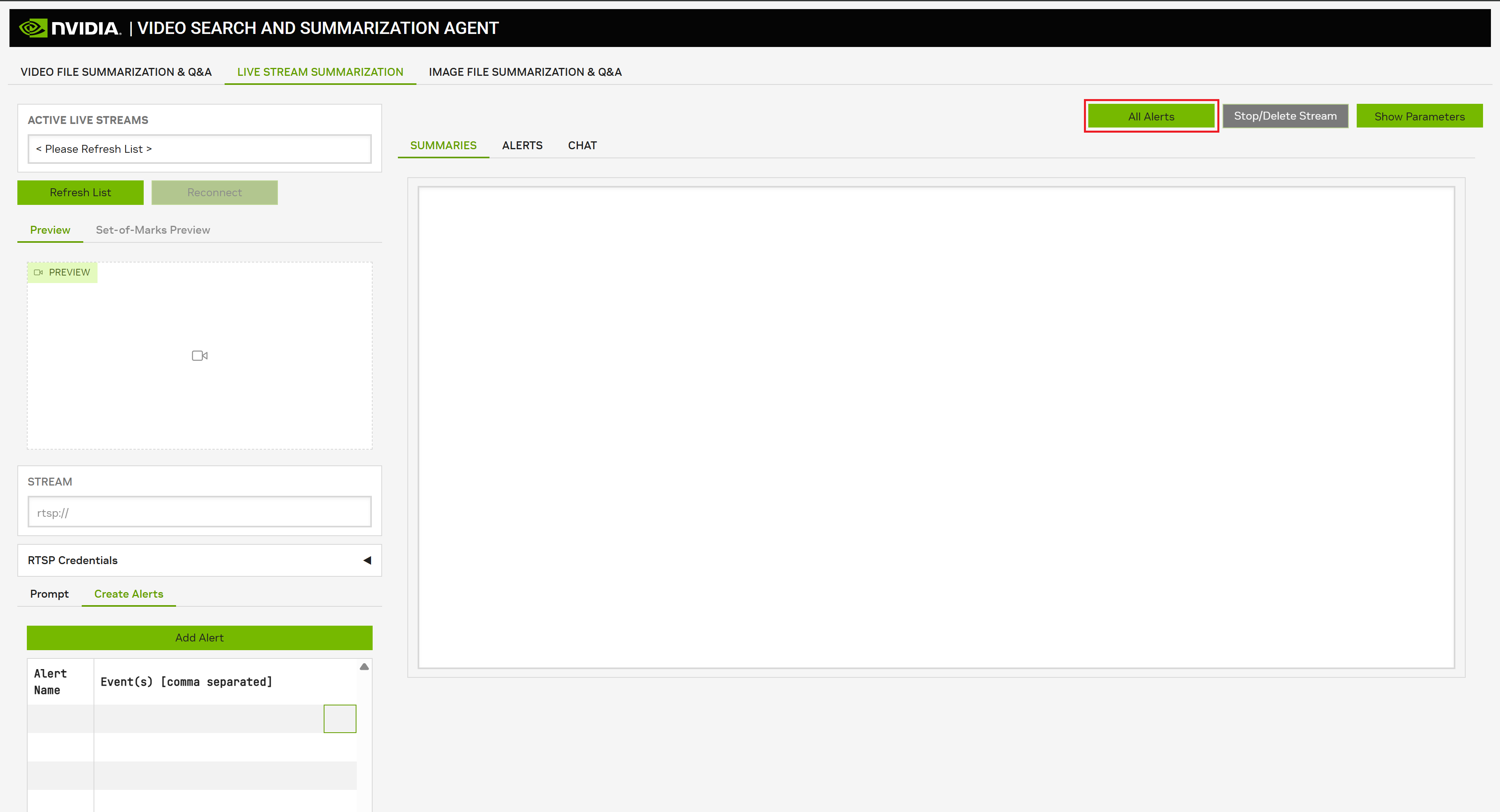Viewport: 1500px width, 812px height.
Task: Switch to the Prompt tab
Action: click(49, 594)
